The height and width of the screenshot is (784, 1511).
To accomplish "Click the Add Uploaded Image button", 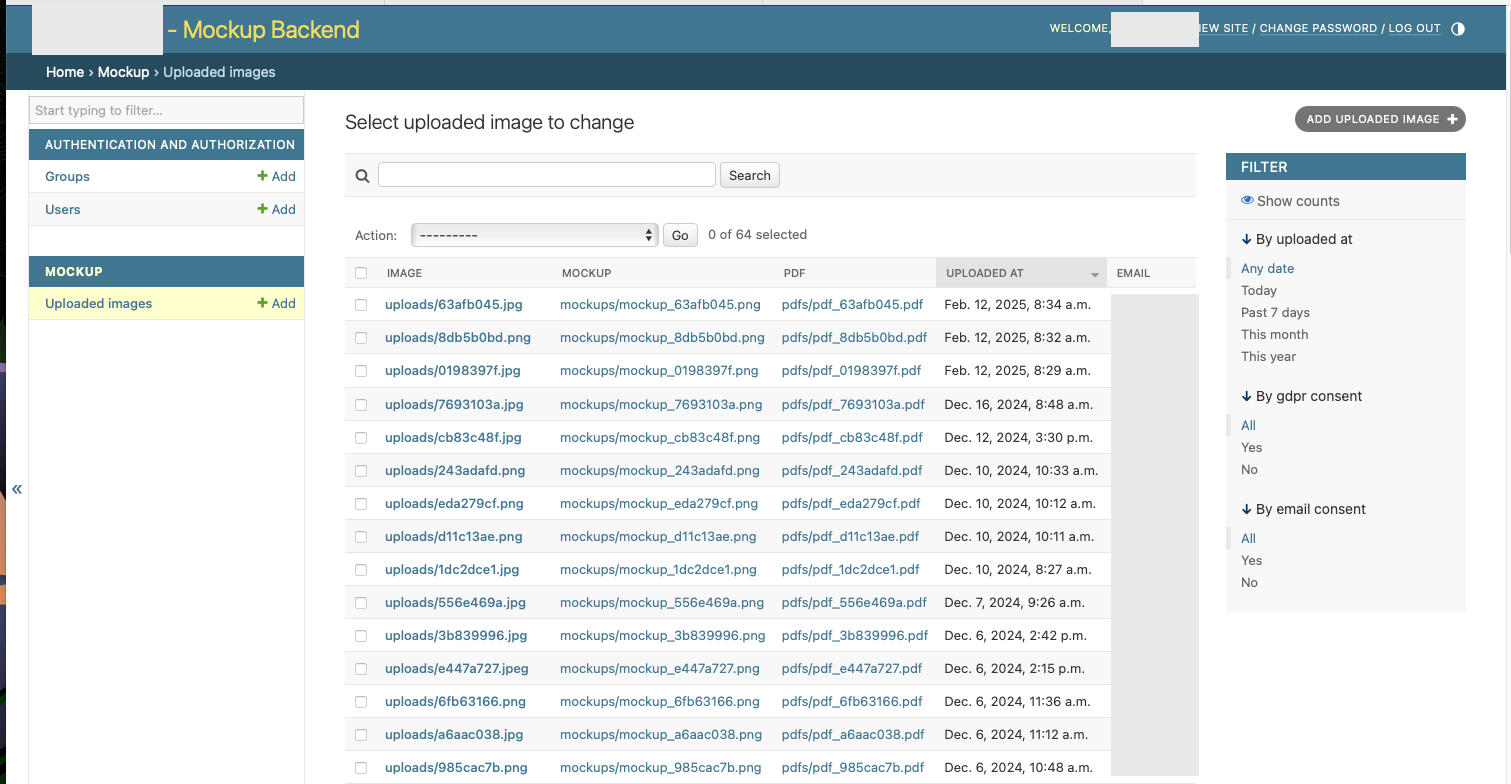I will (x=1379, y=119).
